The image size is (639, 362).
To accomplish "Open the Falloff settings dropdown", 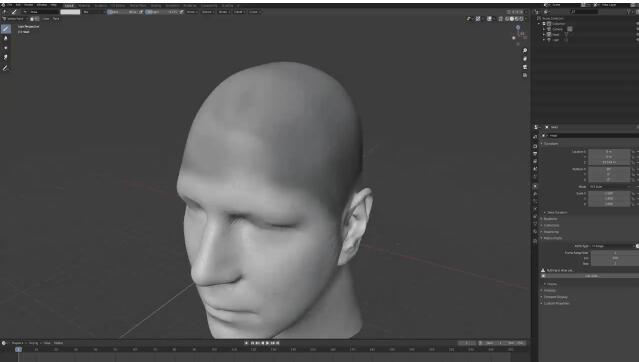I will pyautogui.click(x=239, y=12).
